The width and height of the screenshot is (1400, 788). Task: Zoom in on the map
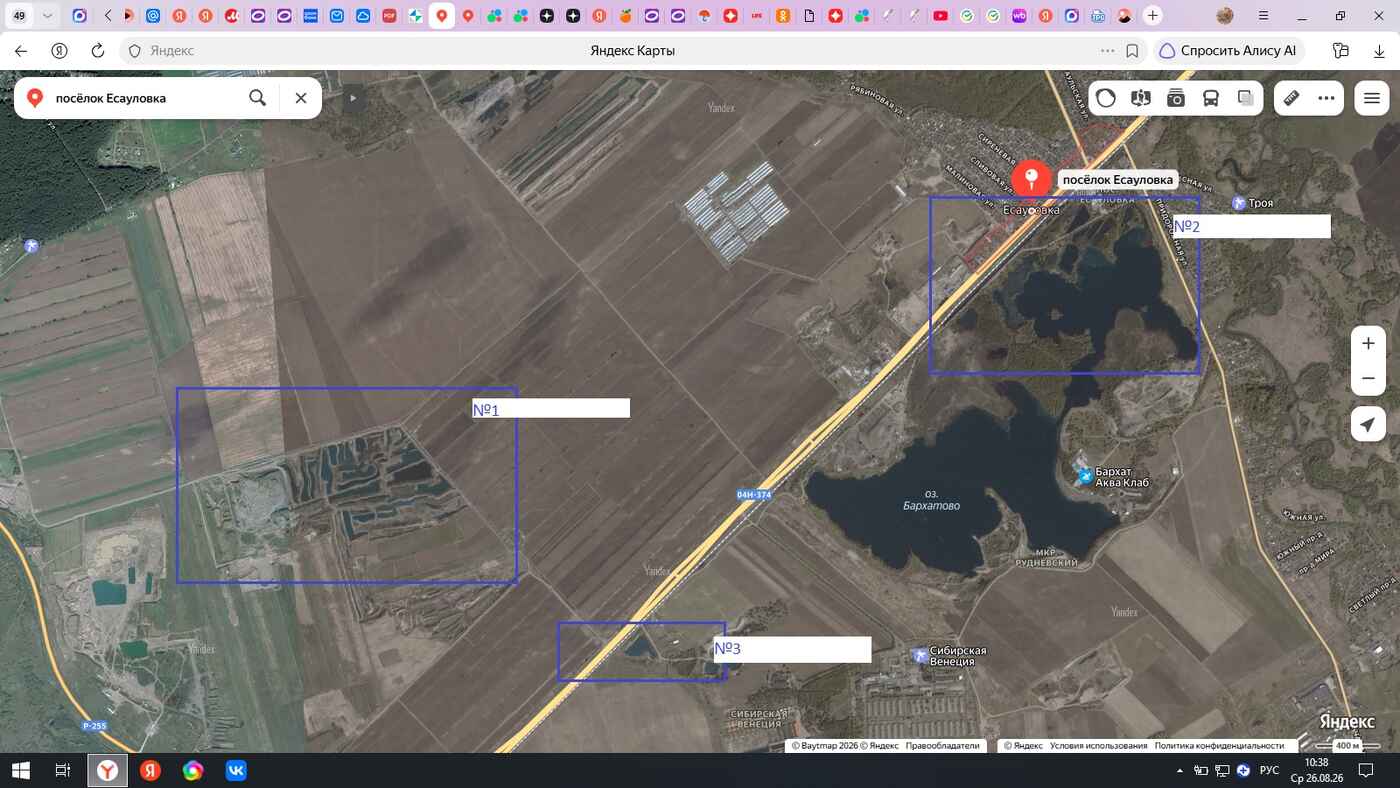click(1368, 343)
